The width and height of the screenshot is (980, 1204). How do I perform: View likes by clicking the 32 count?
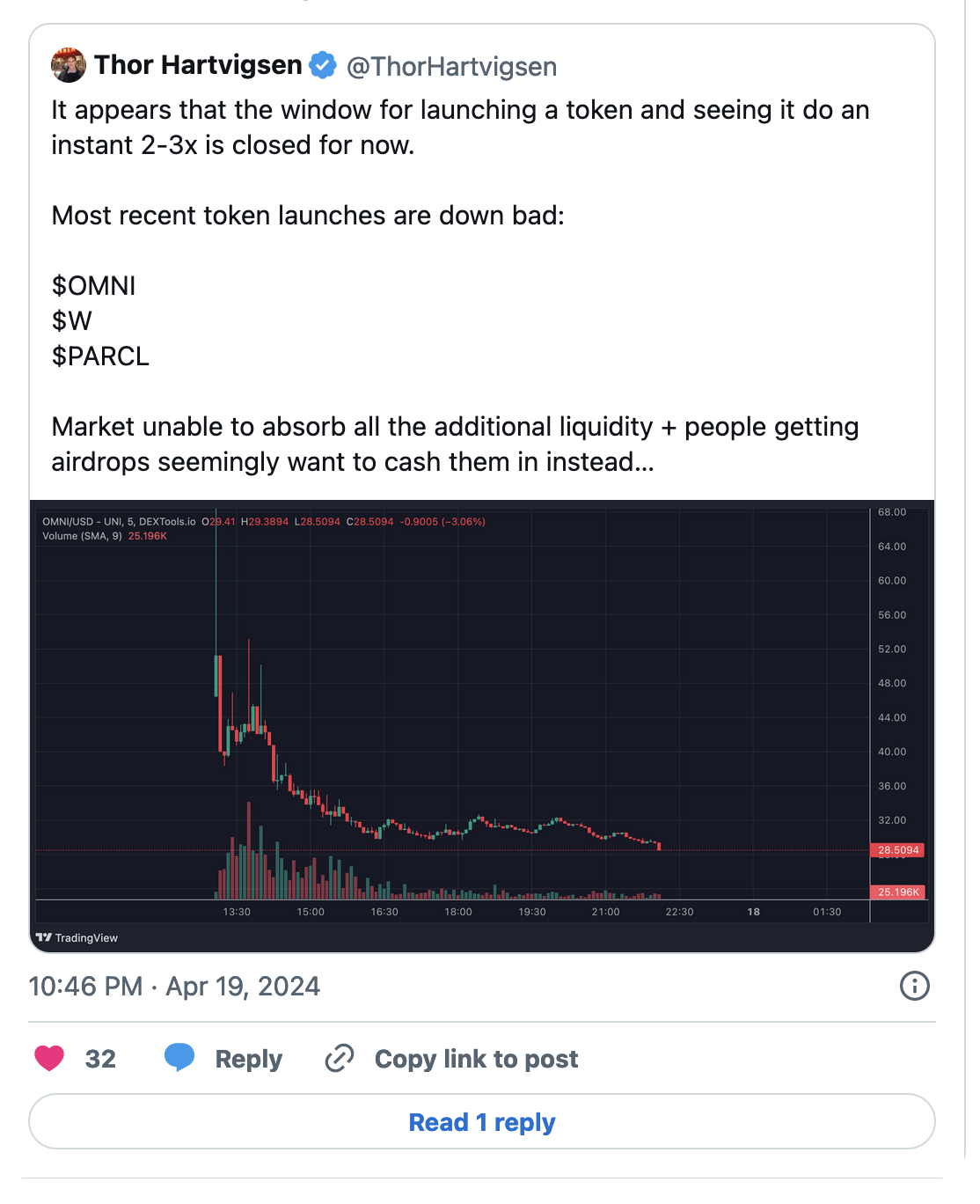click(100, 1059)
